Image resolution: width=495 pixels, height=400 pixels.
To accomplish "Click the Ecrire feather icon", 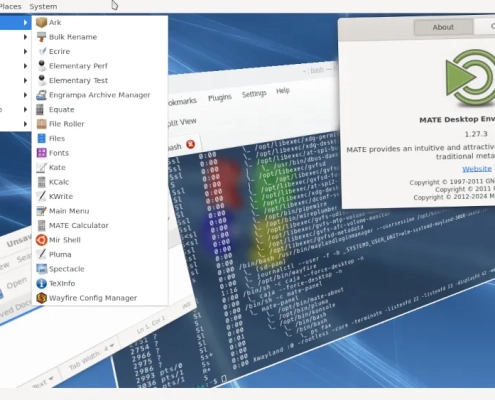I will [41, 51].
